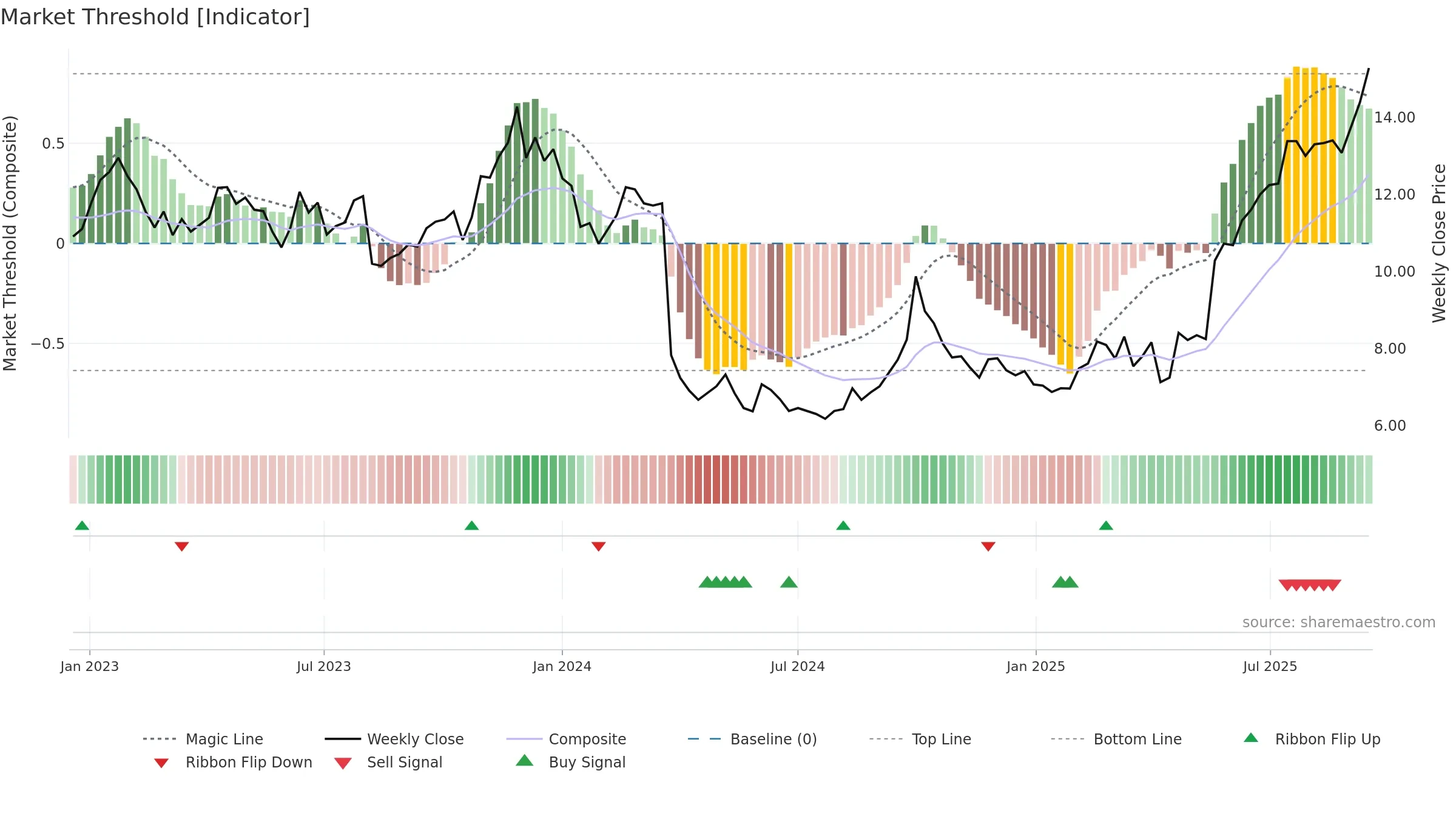Click the ribbon flip up marker after Jan 2025
The image size is (1456, 819).
click(1105, 525)
